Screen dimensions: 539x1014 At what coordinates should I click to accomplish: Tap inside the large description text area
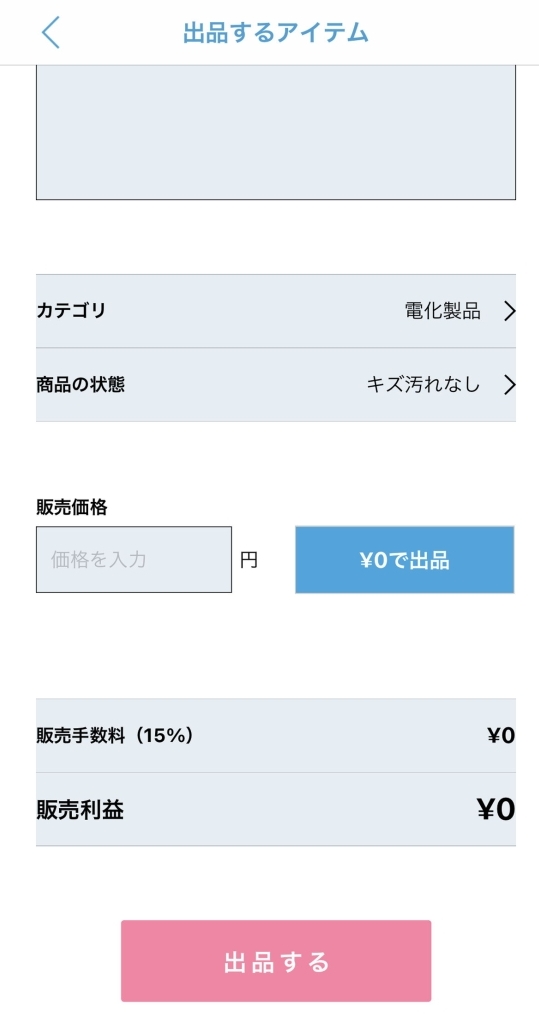coord(276,132)
